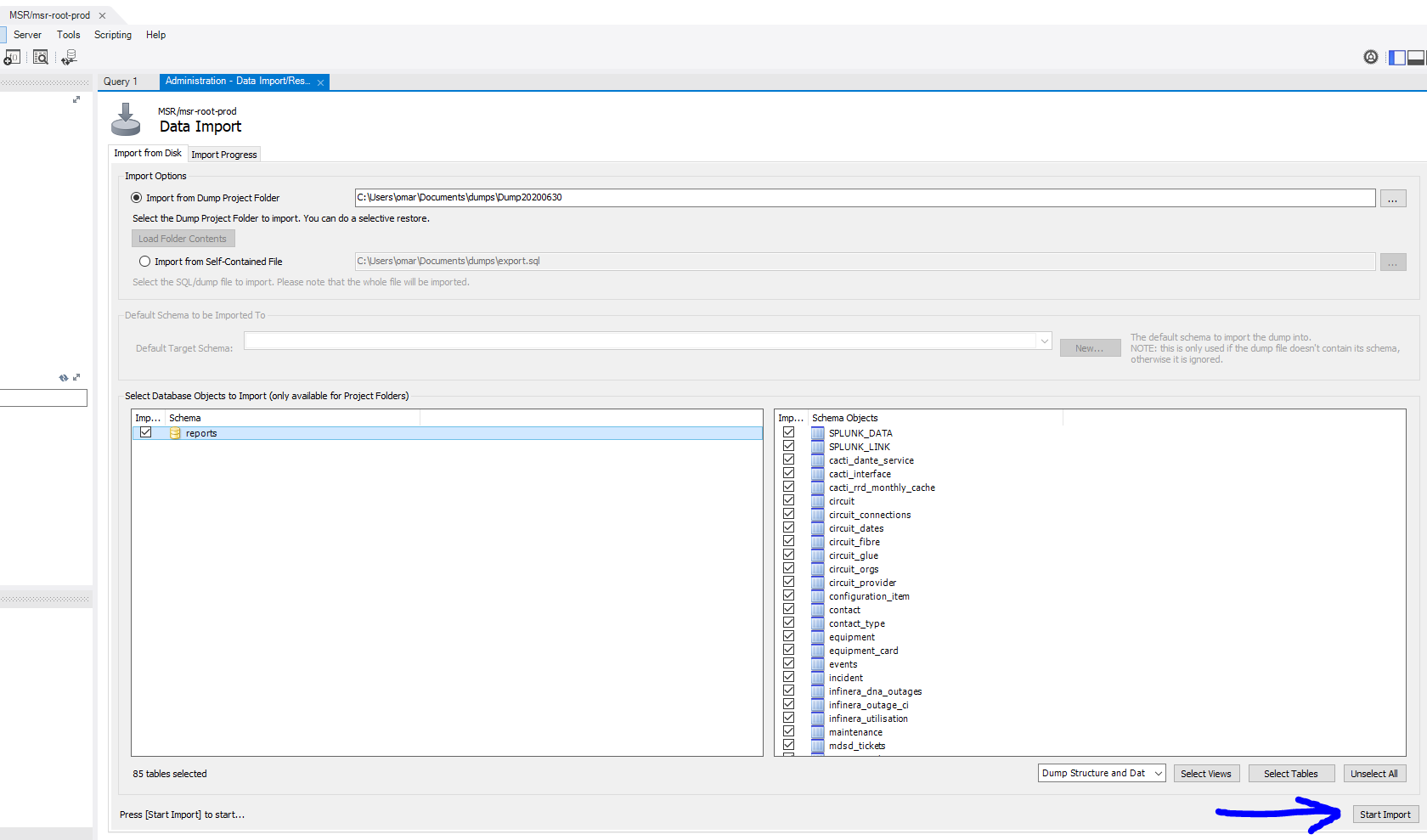Uncheck the SPLUNK_DATA table checkbox

pyautogui.click(x=788, y=432)
